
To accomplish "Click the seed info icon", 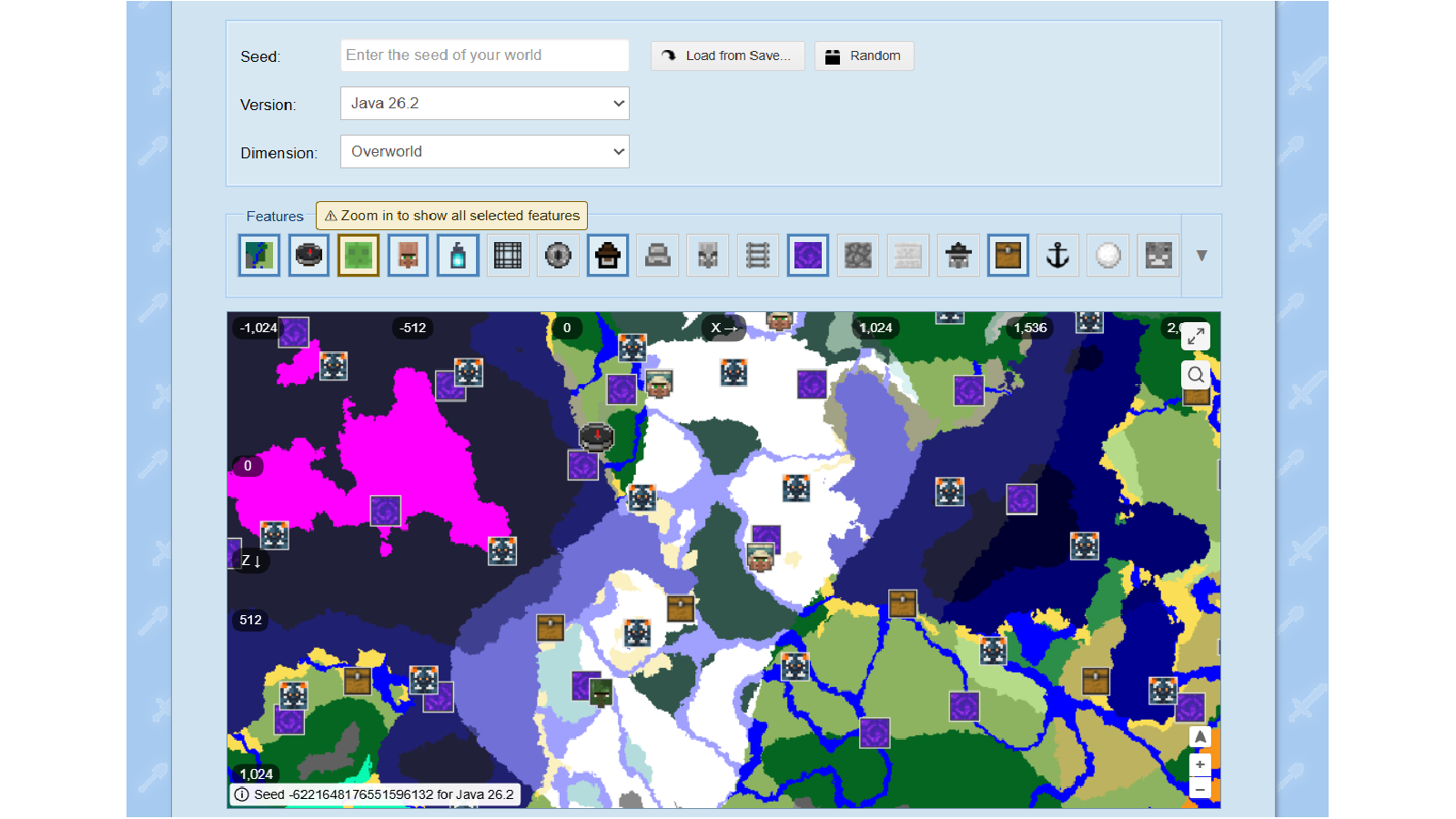I will (242, 794).
